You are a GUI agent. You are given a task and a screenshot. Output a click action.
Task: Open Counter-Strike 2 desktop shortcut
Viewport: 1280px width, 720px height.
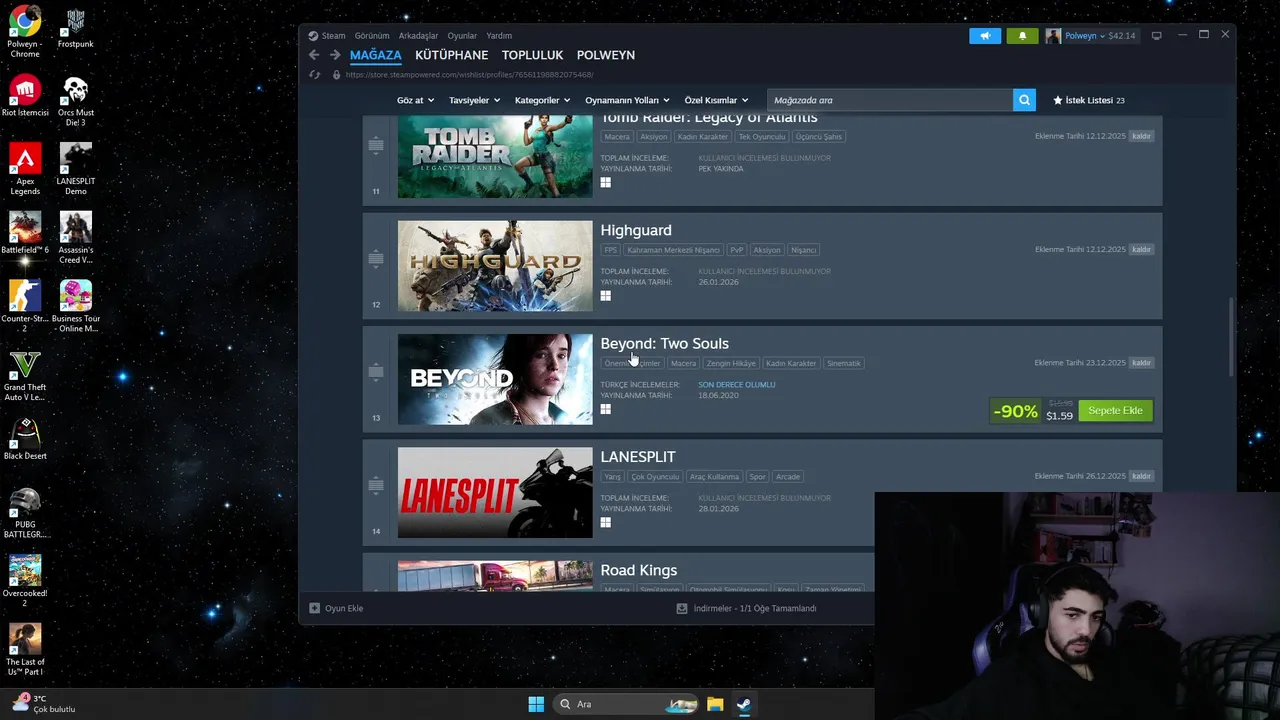[x=25, y=306]
